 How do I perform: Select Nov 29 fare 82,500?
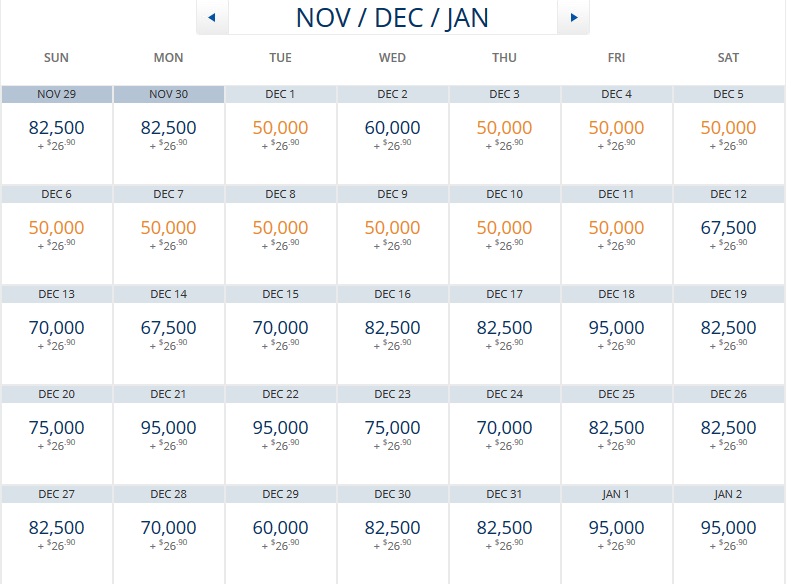pyautogui.click(x=57, y=128)
